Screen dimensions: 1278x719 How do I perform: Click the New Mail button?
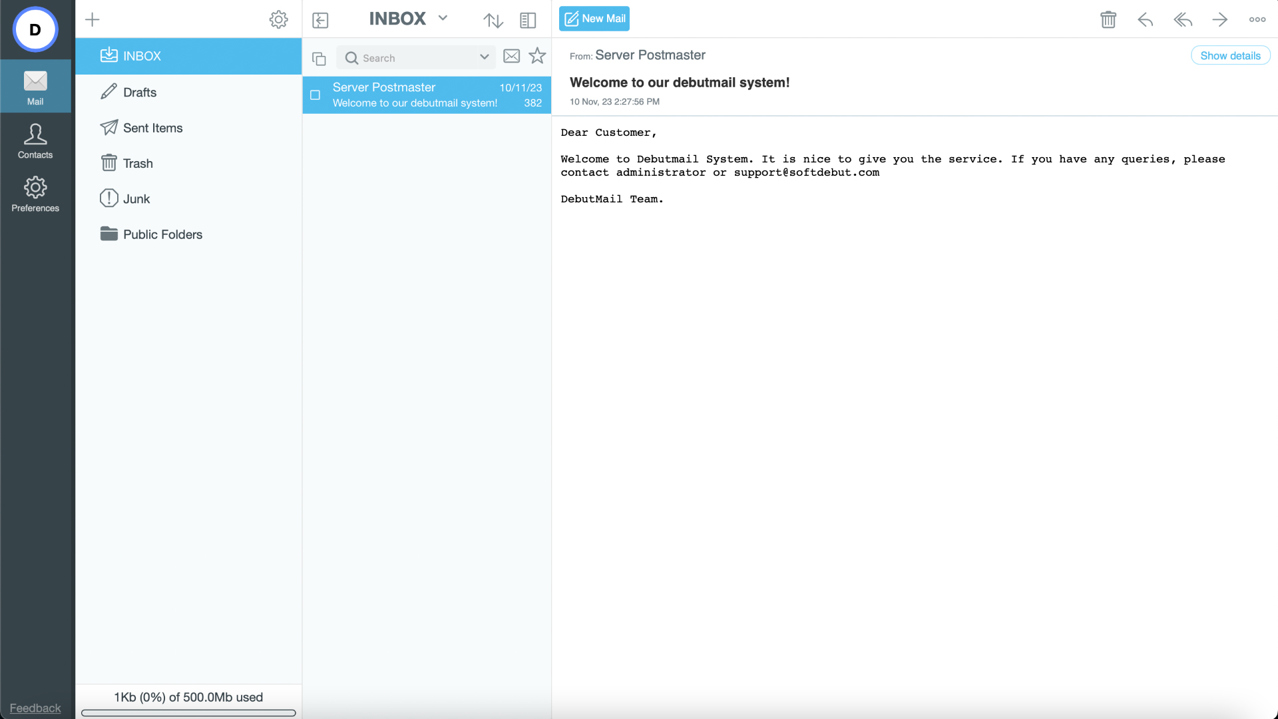(594, 19)
